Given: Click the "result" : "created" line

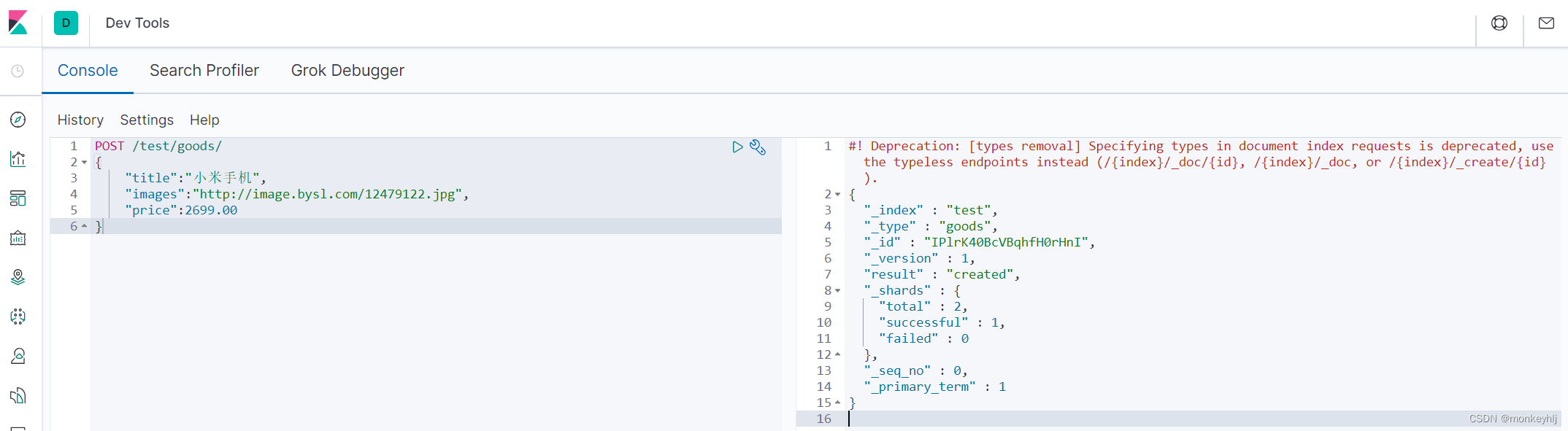Looking at the screenshot, I should coord(942,274).
